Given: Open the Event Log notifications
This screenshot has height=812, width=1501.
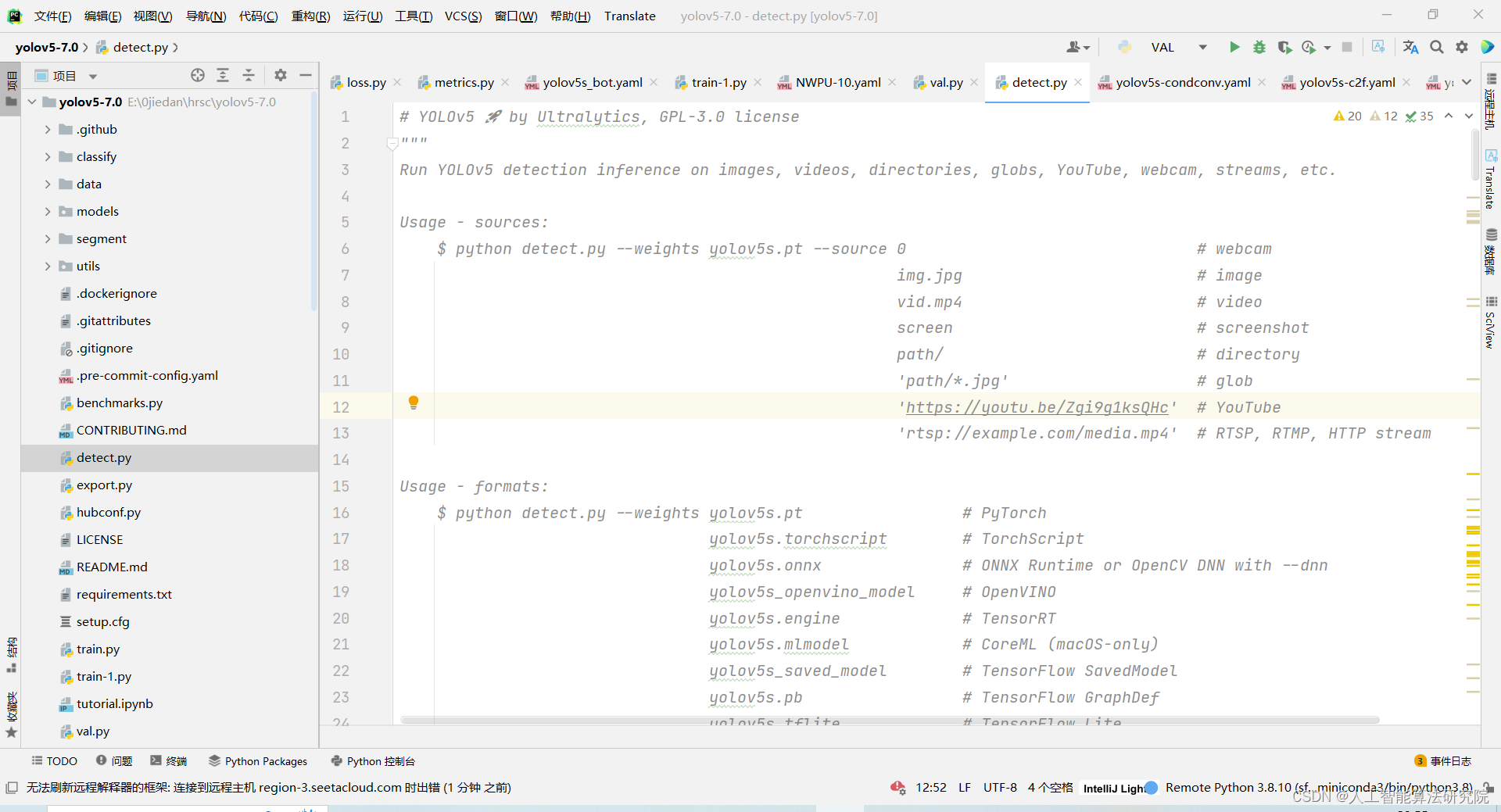Looking at the screenshot, I should pos(1443,760).
